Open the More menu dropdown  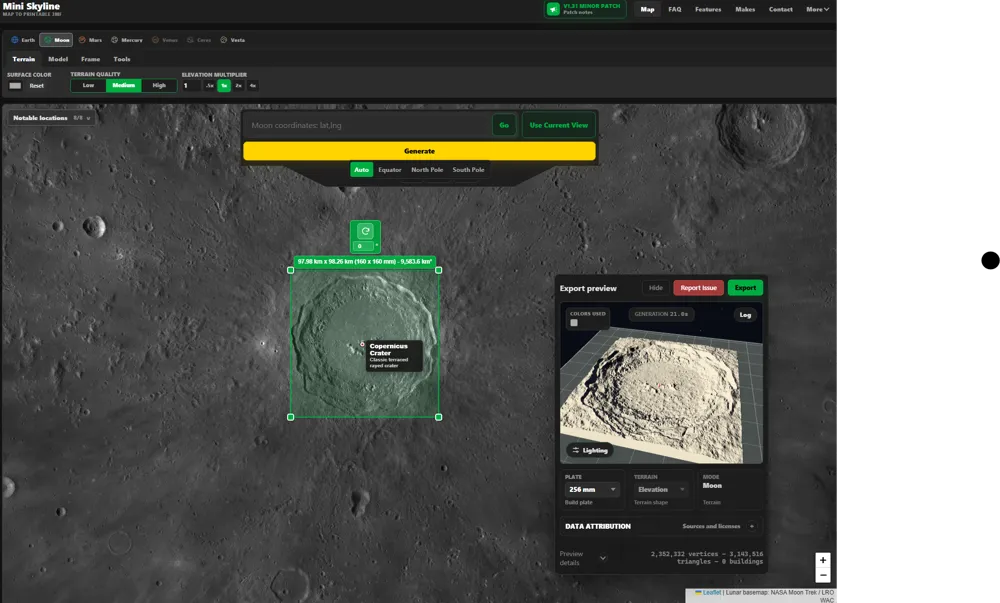pyautogui.click(x=818, y=10)
